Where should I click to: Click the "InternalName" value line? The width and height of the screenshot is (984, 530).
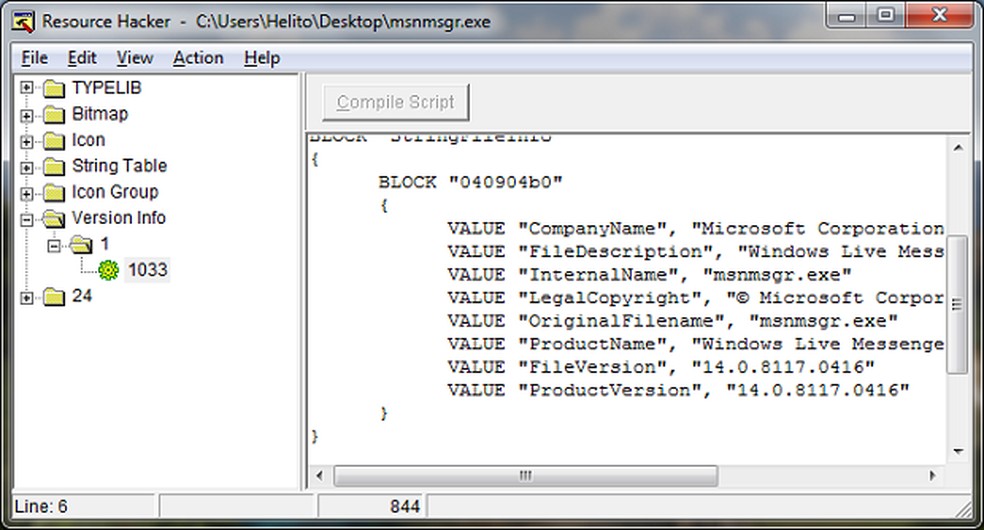click(649, 275)
